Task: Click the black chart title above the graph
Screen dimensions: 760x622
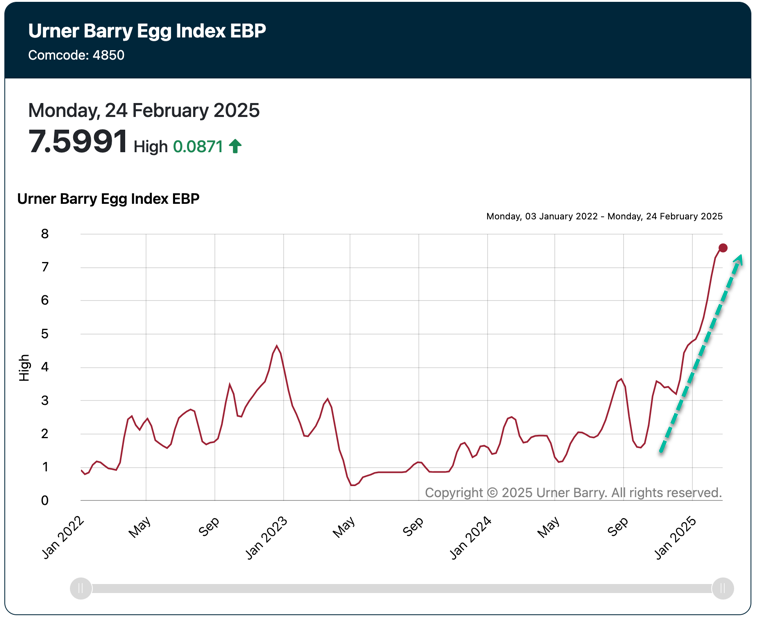Action: click(108, 199)
